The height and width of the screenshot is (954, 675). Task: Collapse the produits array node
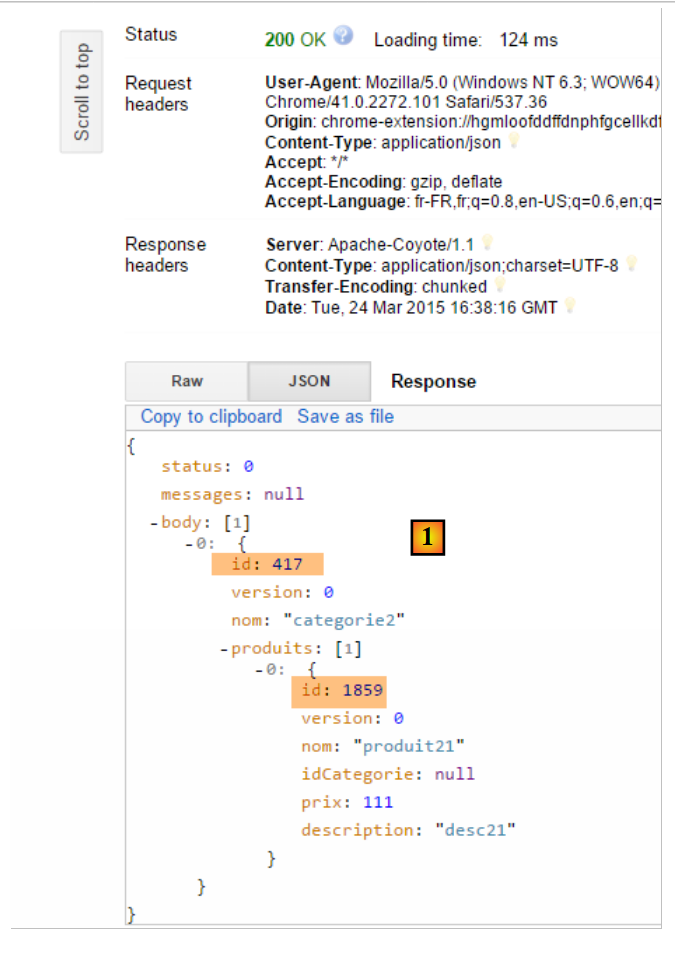[x=225, y=649]
